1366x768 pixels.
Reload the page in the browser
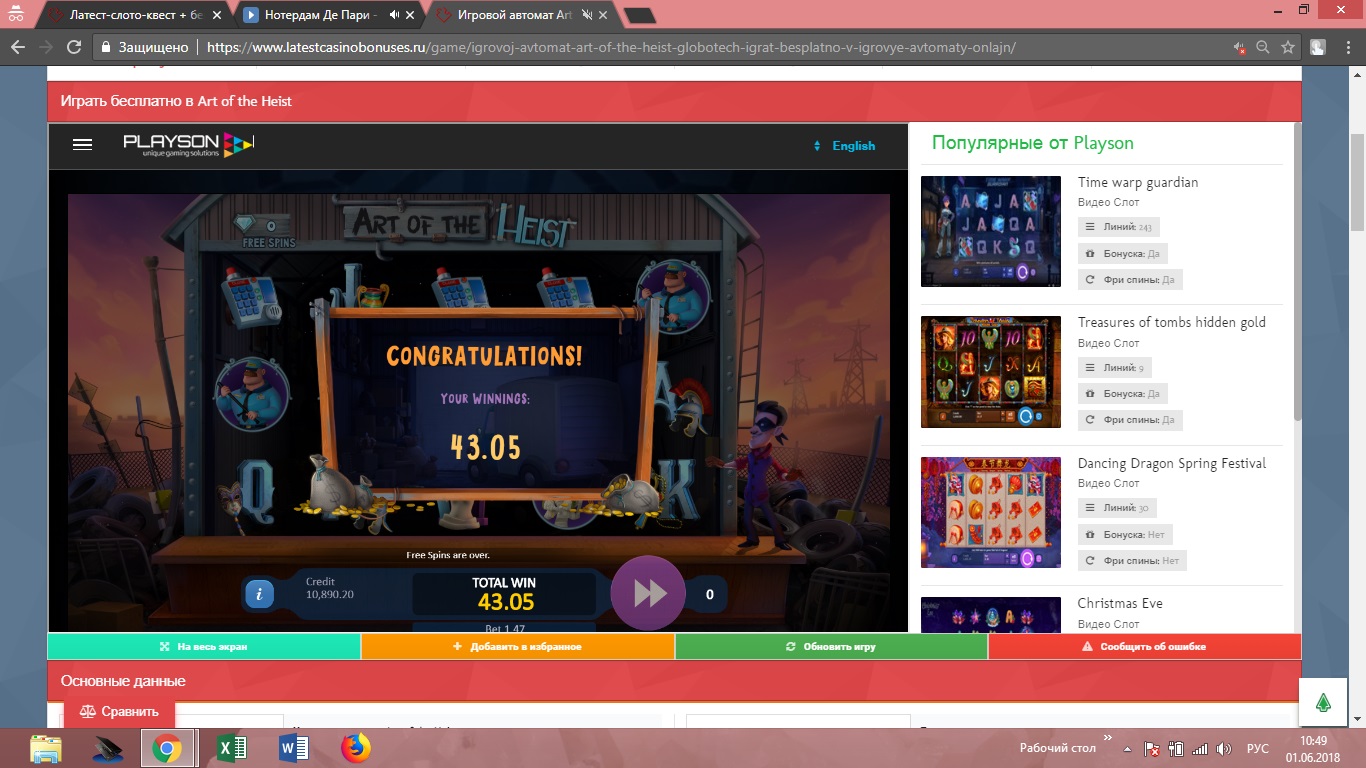tap(73, 47)
